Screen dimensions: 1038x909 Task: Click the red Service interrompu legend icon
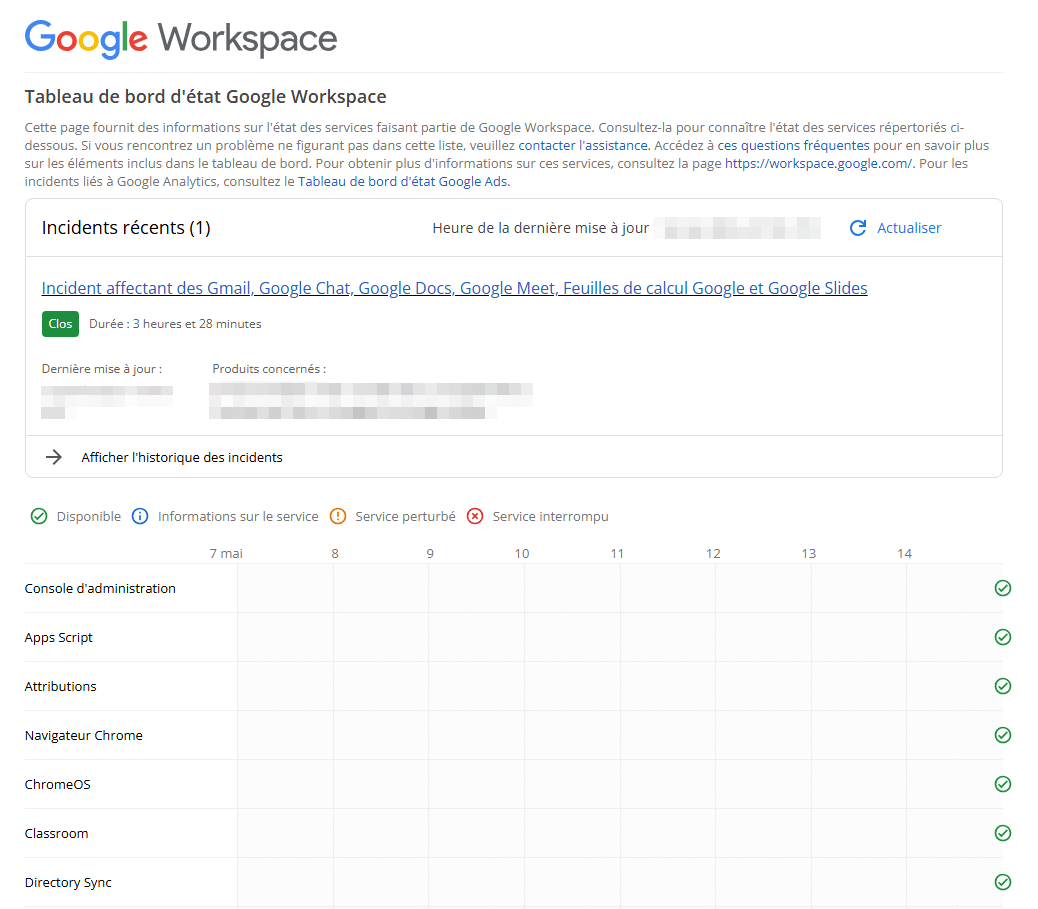475,516
